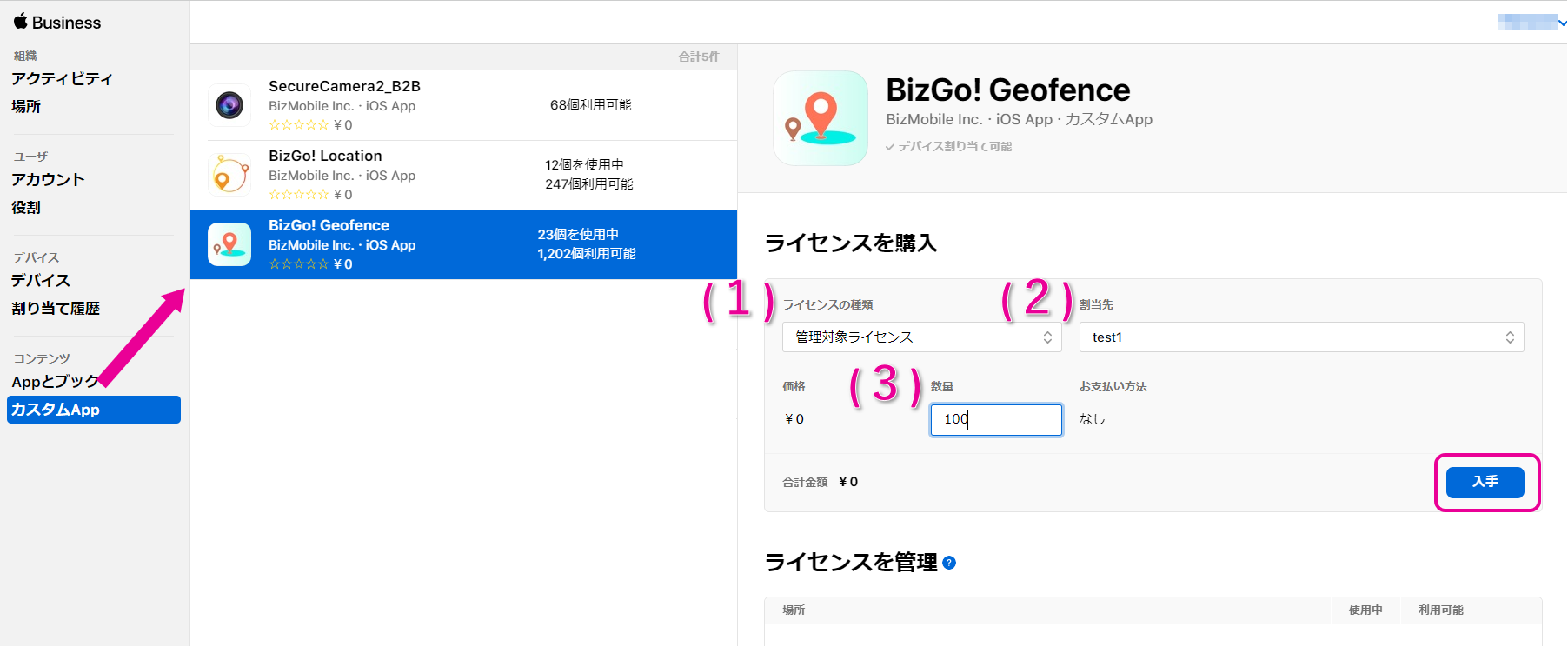Click the BizGo! Location app icon

coord(229,175)
